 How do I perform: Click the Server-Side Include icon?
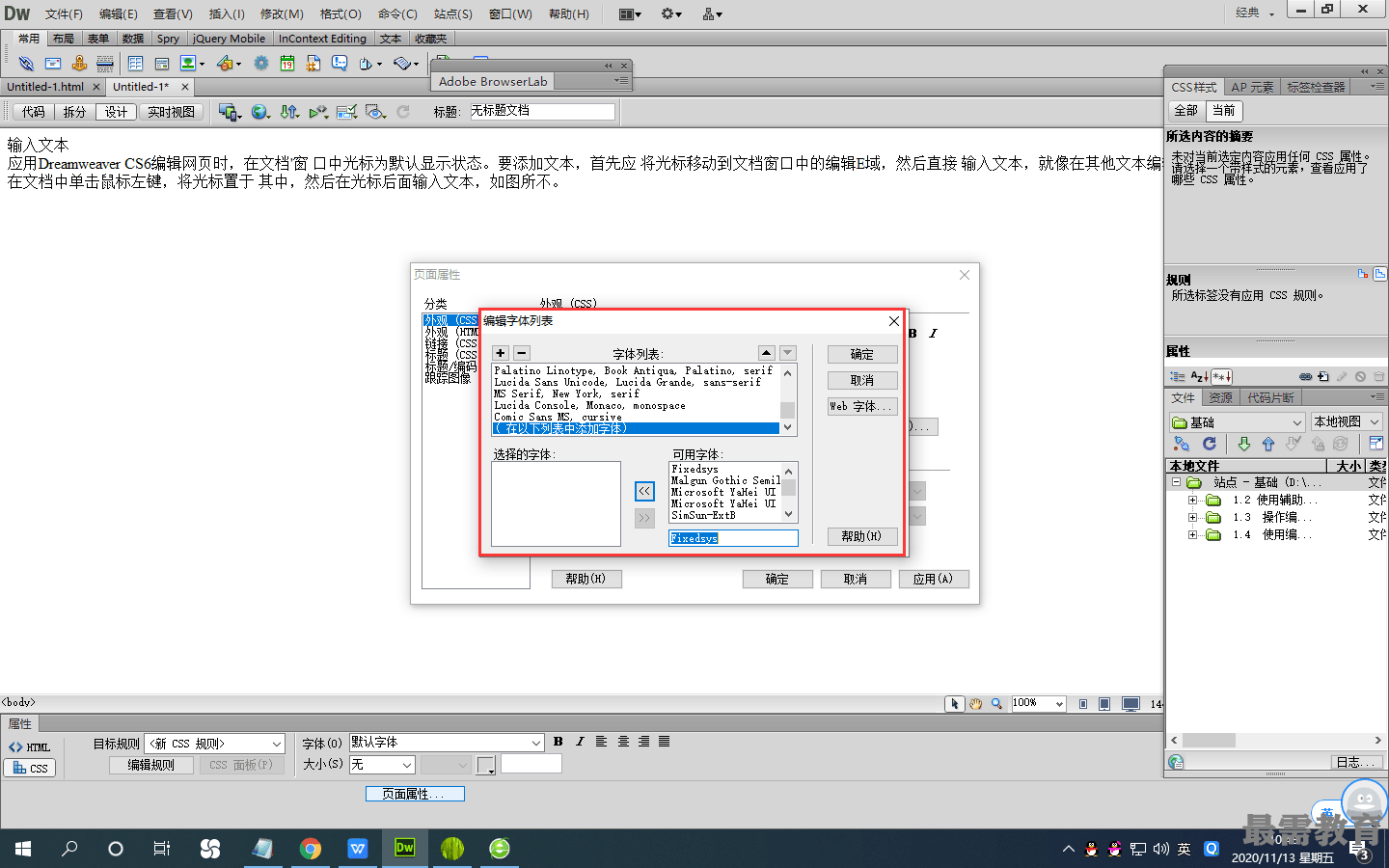pos(313,64)
